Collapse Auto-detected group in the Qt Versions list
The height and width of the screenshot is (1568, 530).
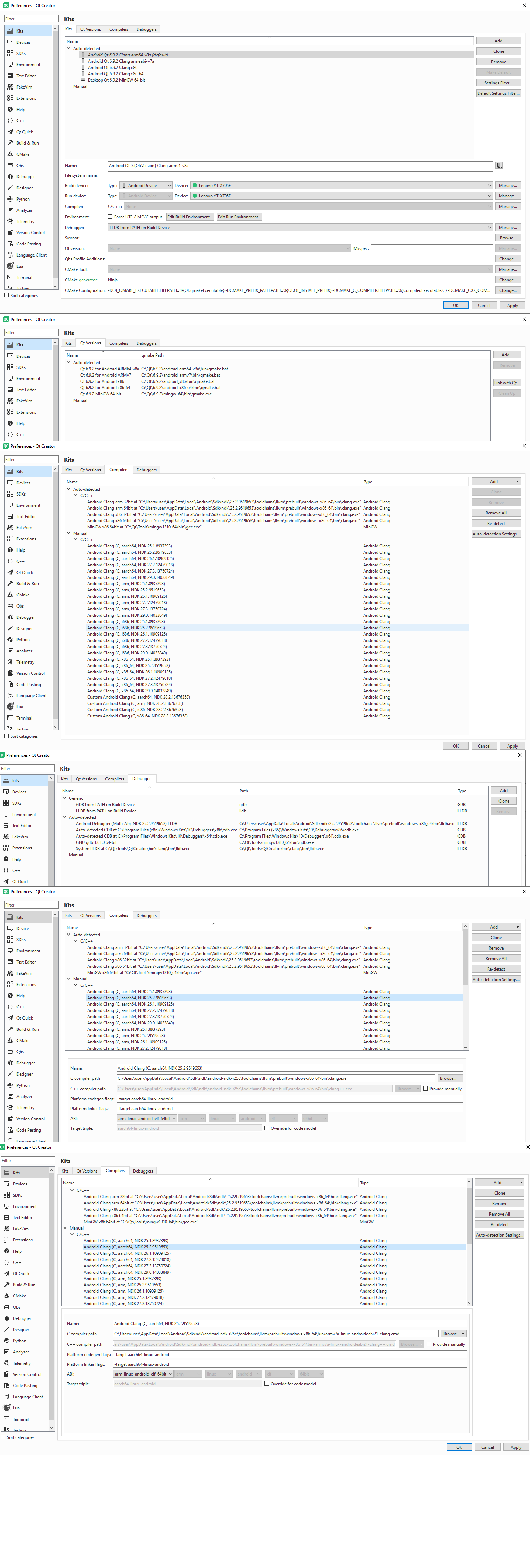click(69, 363)
